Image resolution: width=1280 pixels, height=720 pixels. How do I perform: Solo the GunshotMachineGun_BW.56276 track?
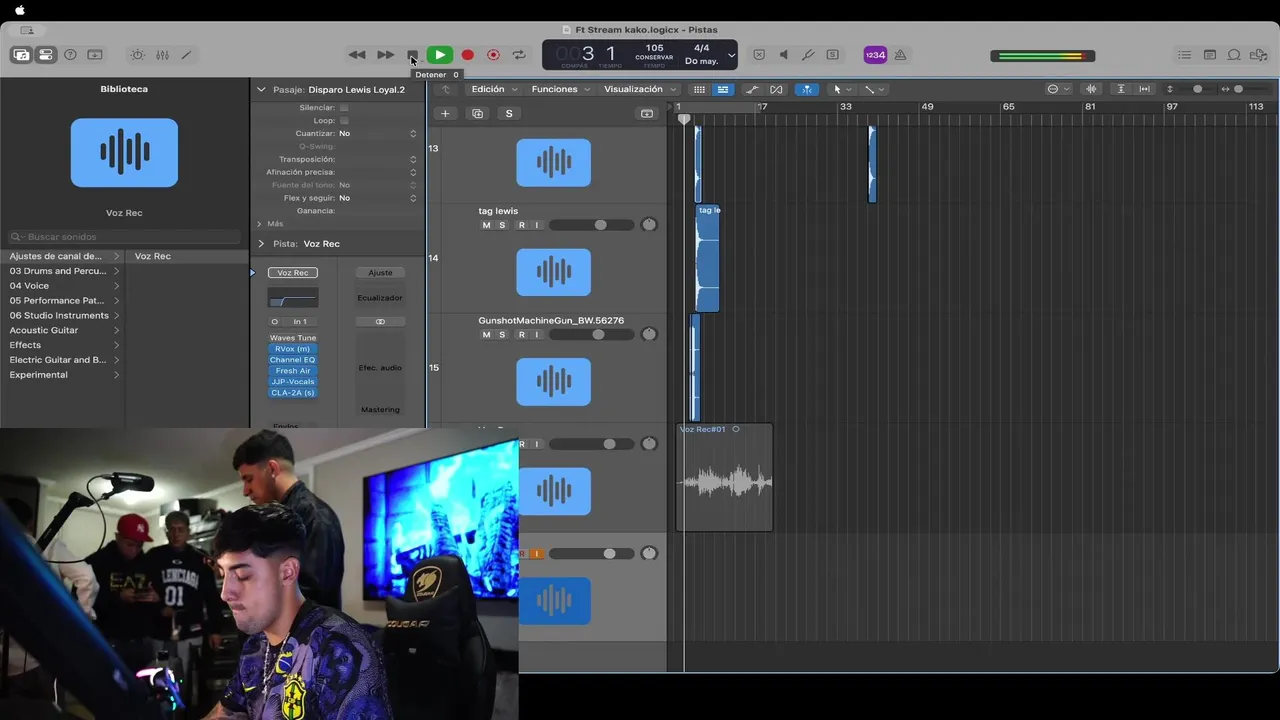click(502, 334)
